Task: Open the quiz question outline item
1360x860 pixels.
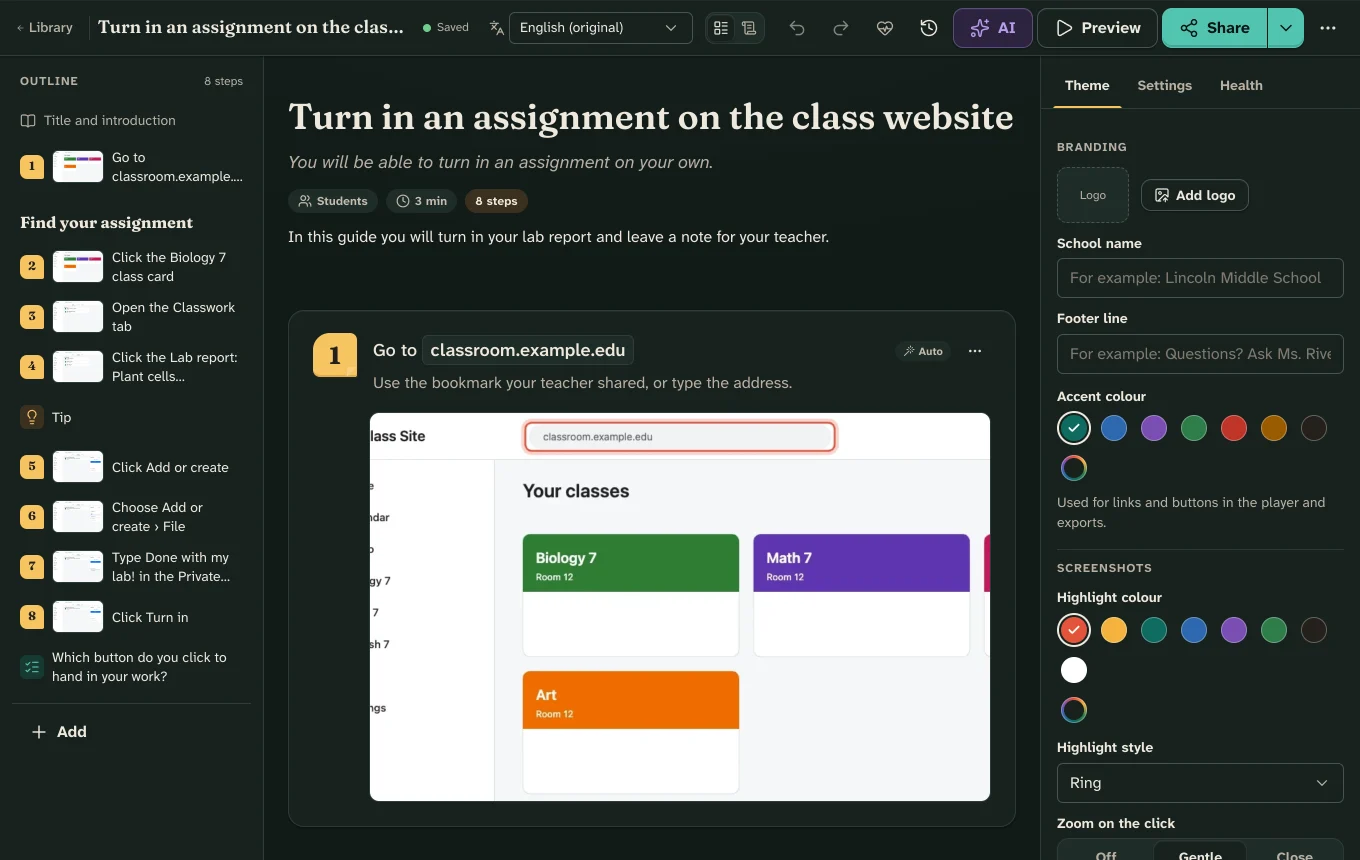Action: coord(131,667)
